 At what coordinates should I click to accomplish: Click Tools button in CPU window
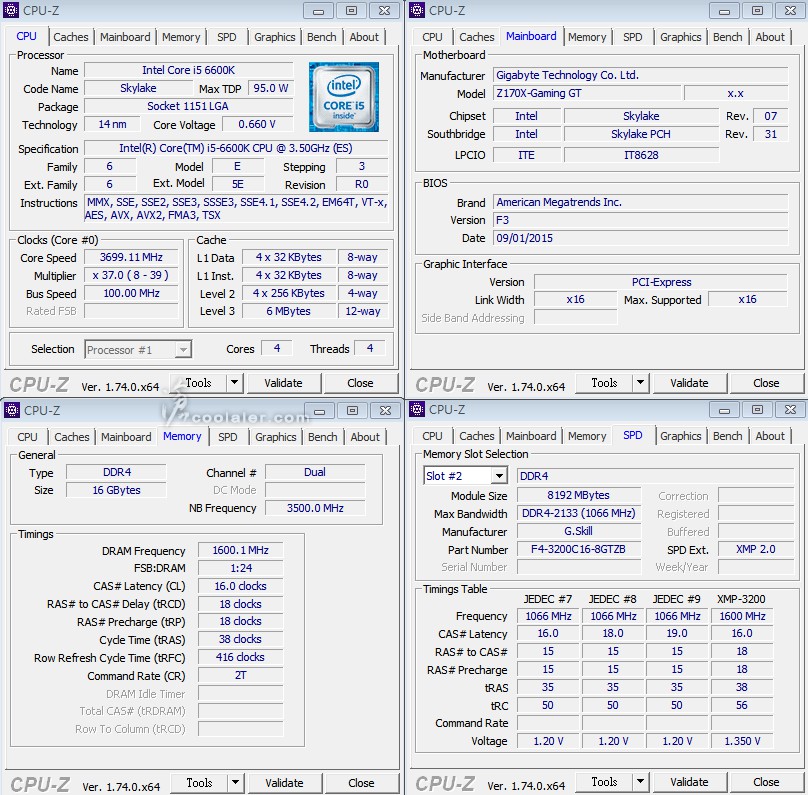click(198, 383)
